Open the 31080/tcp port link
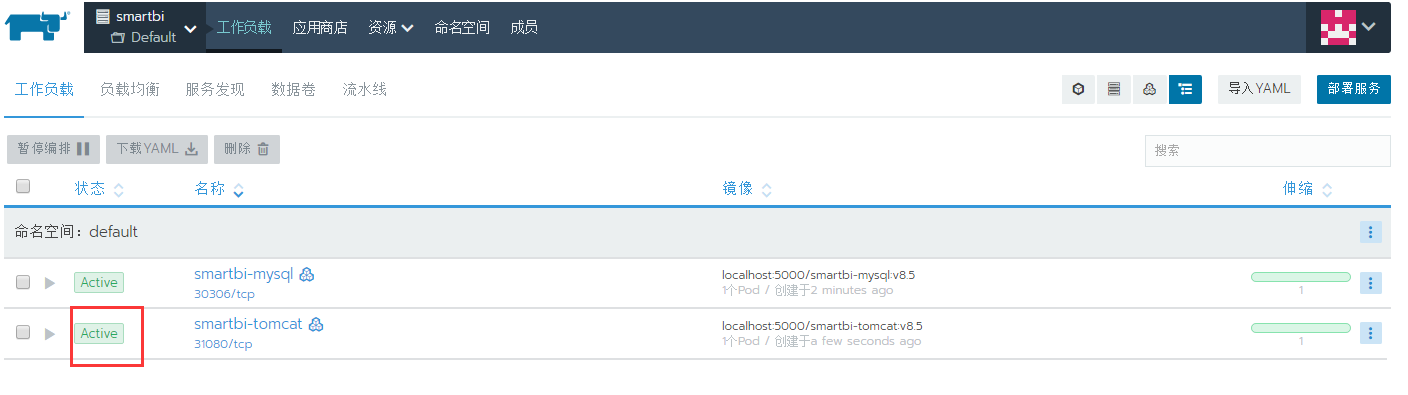 pos(223,344)
